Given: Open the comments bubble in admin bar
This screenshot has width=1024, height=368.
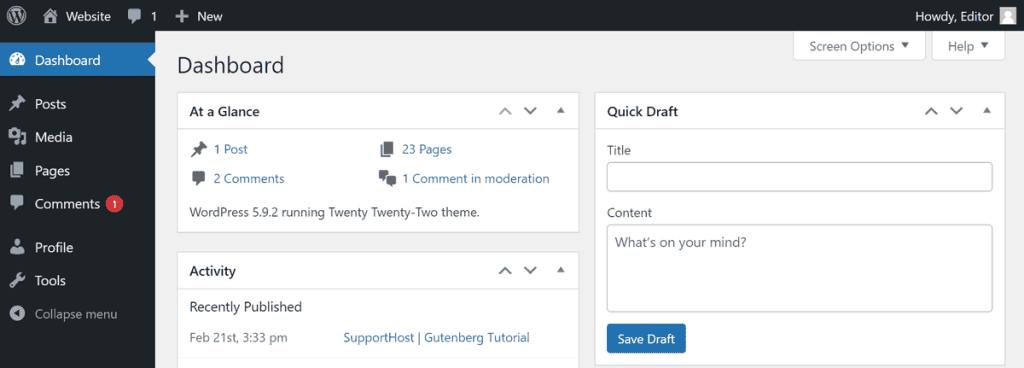Looking at the screenshot, I should point(135,16).
